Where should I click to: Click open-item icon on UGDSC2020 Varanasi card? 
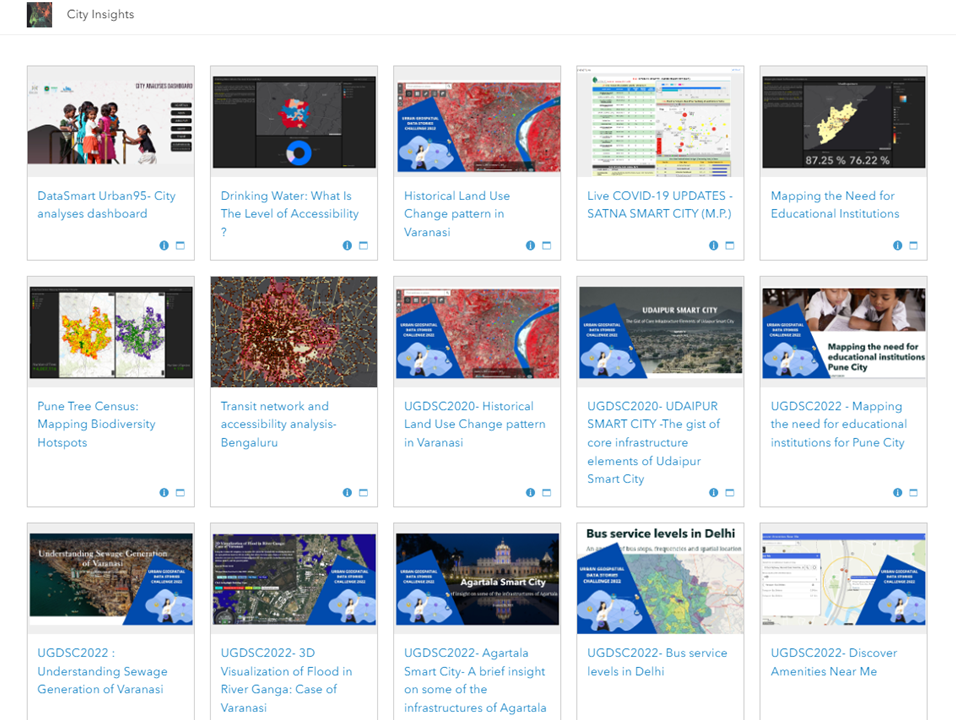coord(547,492)
